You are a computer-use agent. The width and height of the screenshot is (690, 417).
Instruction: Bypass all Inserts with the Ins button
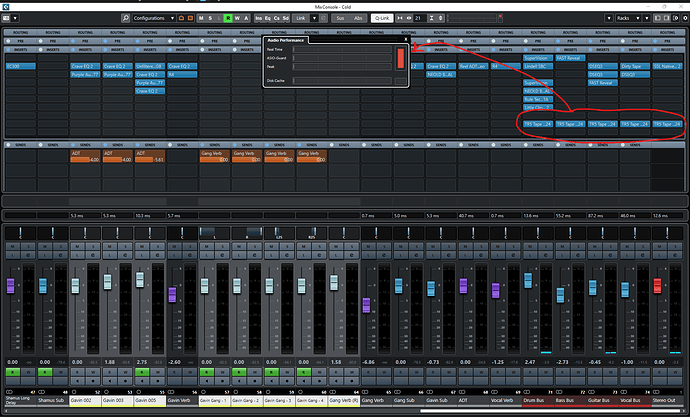[x=258, y=18]
